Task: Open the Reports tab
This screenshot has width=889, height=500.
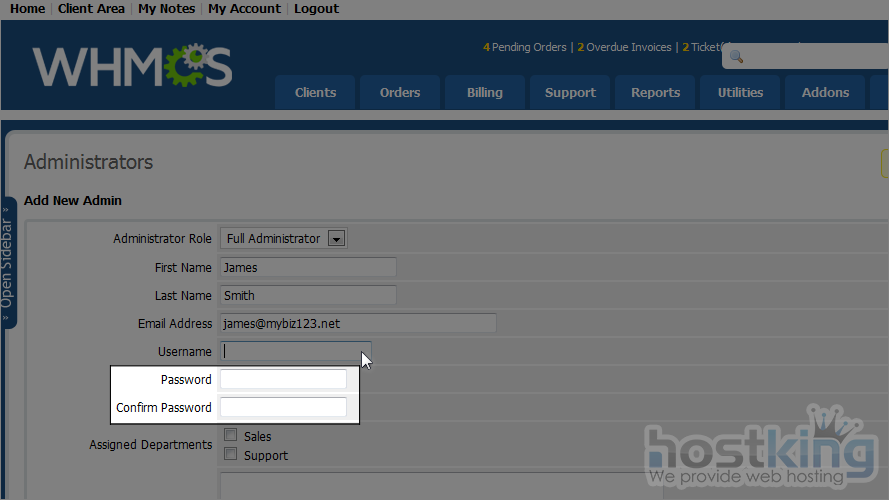Action: [655, 93]
